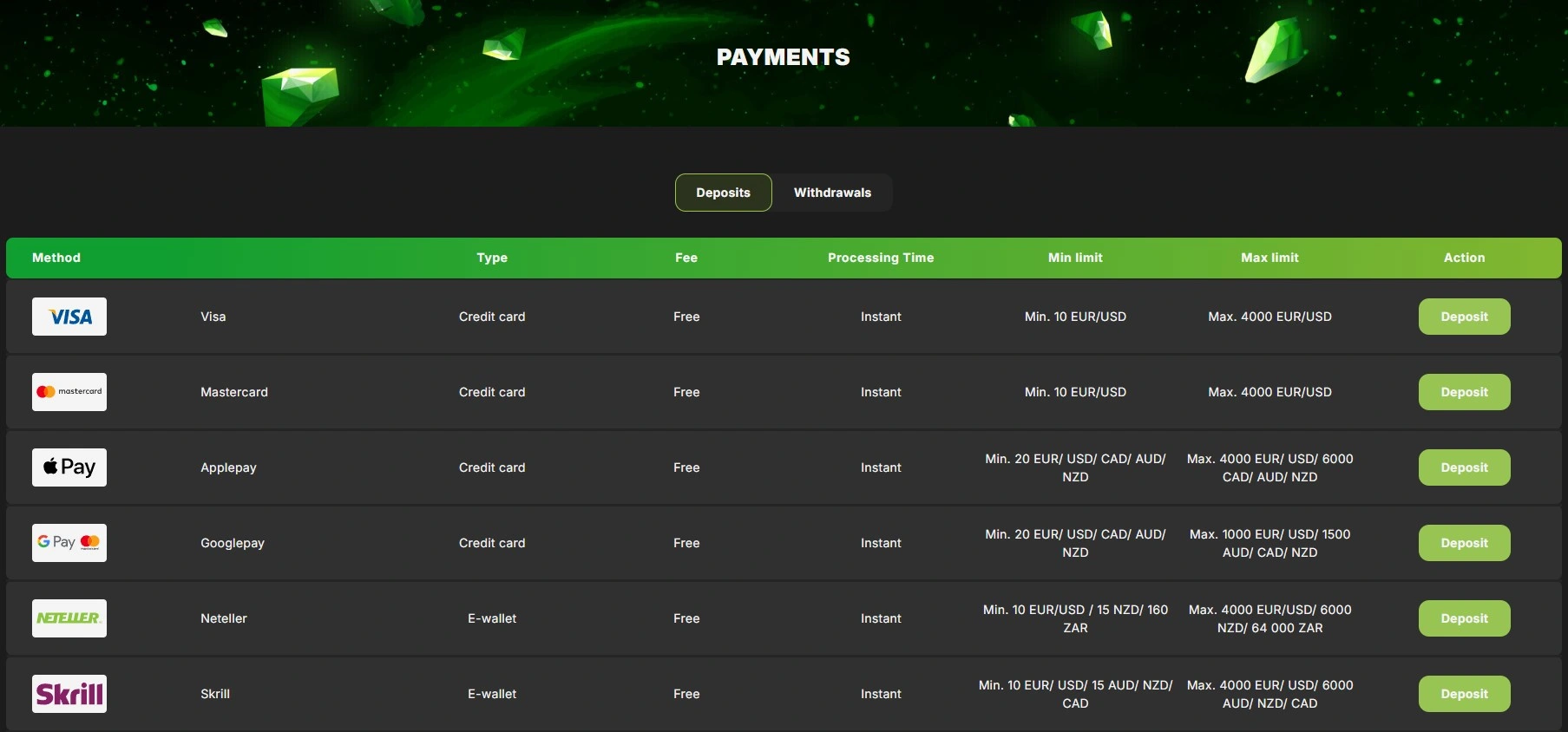Screen dimensions: 1568x732
Task: Click Deposit beside Skrill
Action: point(1465,694)
